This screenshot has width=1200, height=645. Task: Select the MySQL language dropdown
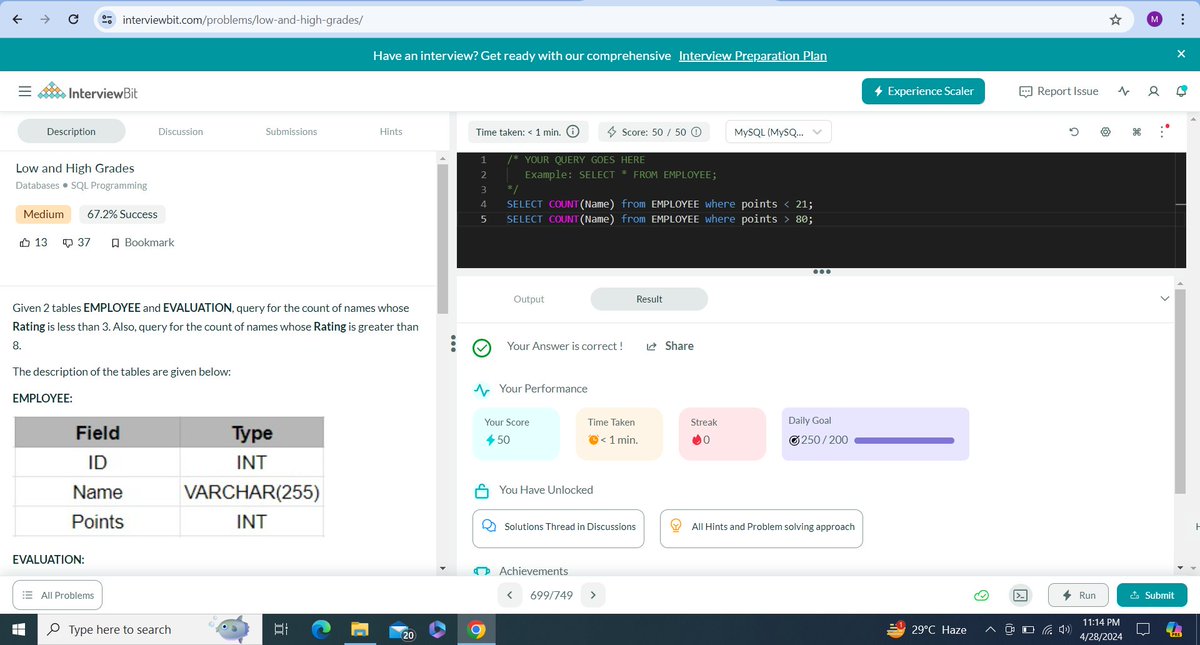(x=778, y=132)
